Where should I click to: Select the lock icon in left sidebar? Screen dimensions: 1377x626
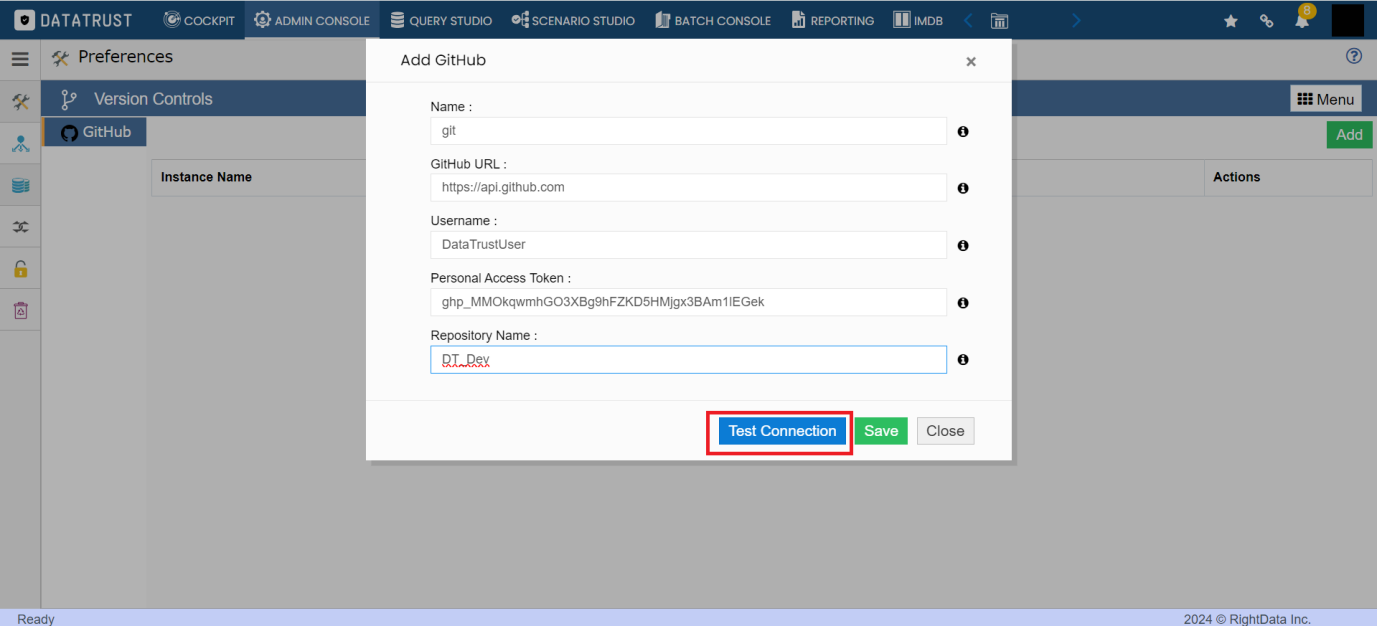(x=20, y=268)
